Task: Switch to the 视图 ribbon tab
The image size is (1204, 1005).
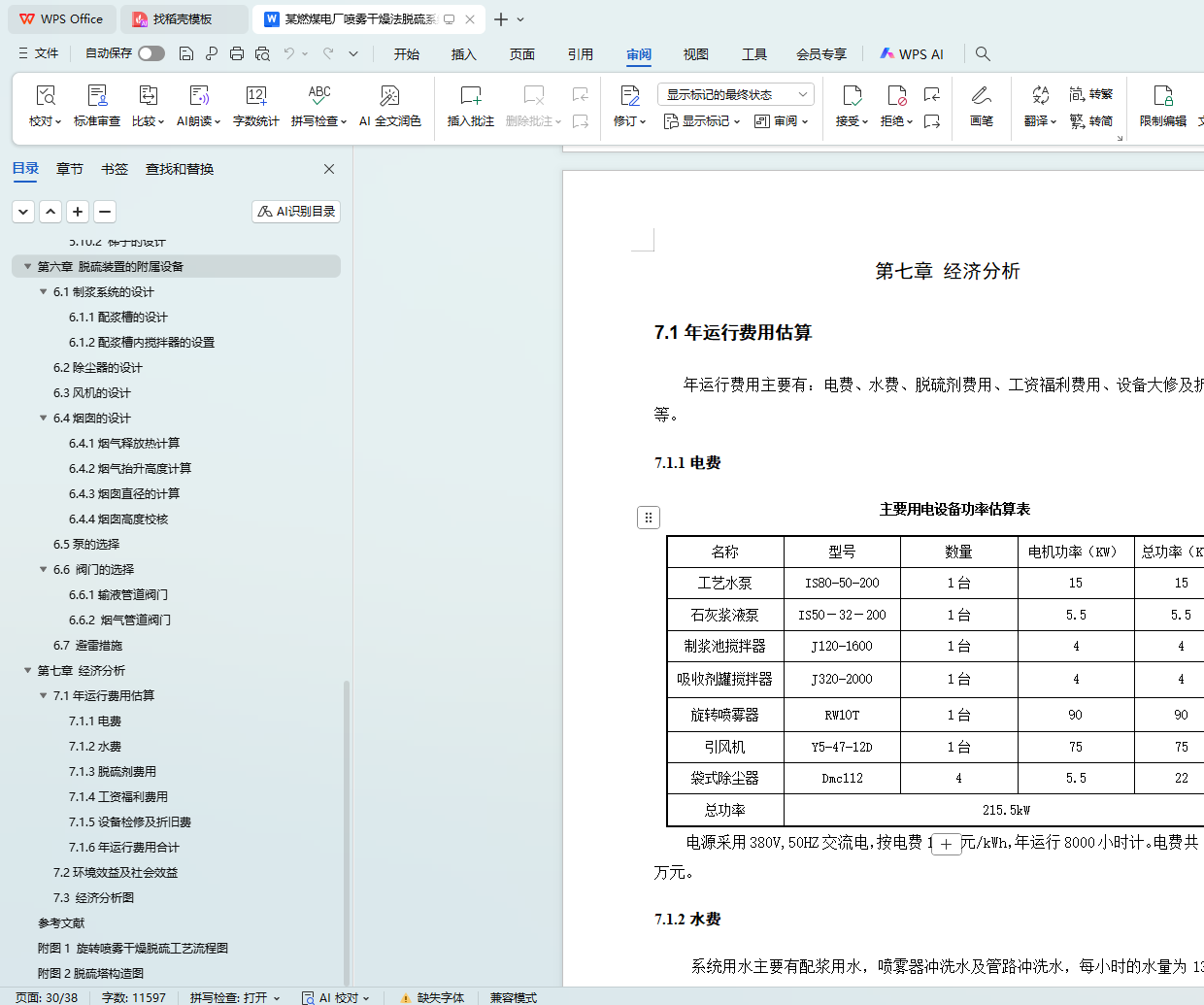Action: pyautogui.click(x=696, y=54)
